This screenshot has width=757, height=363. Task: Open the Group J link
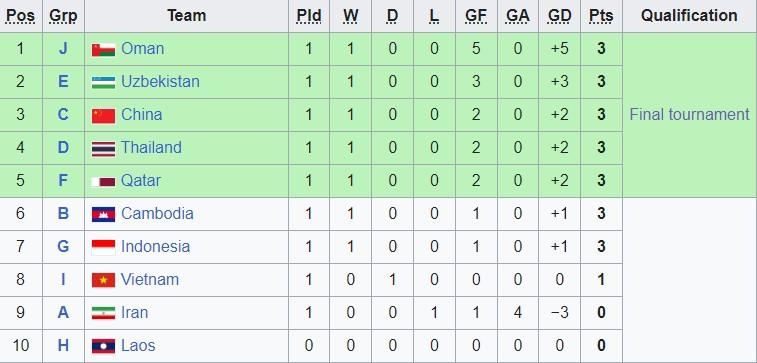[63, 49]
